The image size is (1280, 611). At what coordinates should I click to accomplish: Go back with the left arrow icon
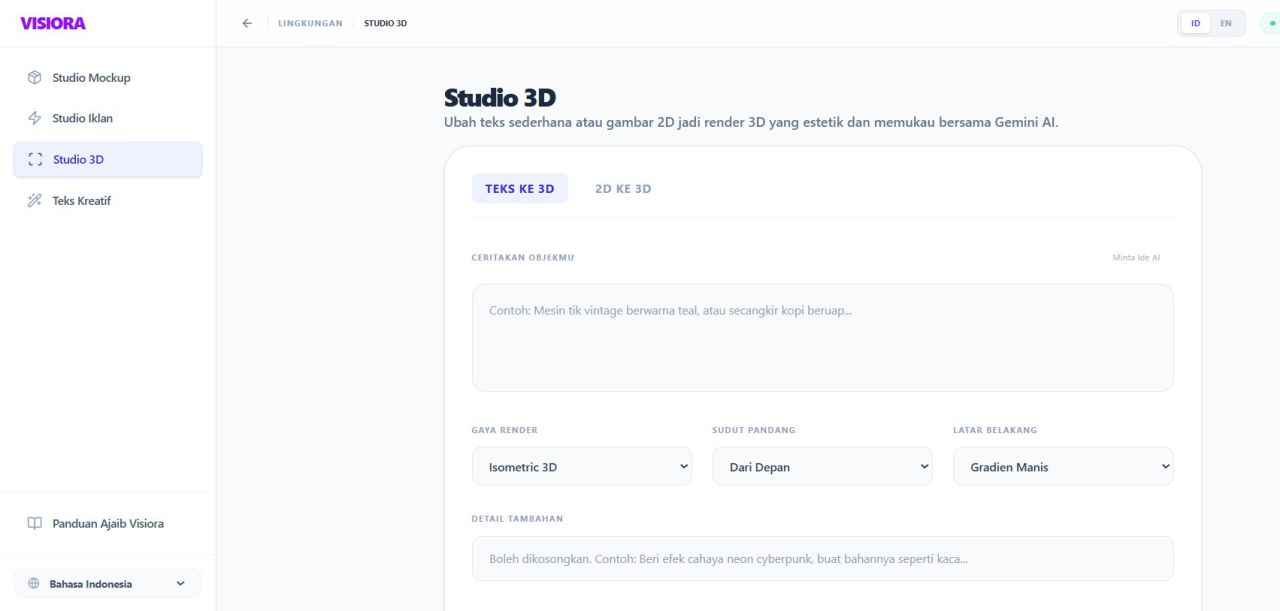(x=247, y=23)
